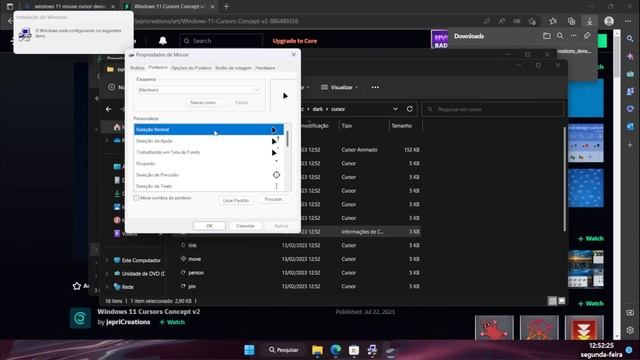Image resolution: width=640 pixels, height=360 pixels.
Task: Click the browser page vertical scrollbar
Action: [x=617, y=184]
